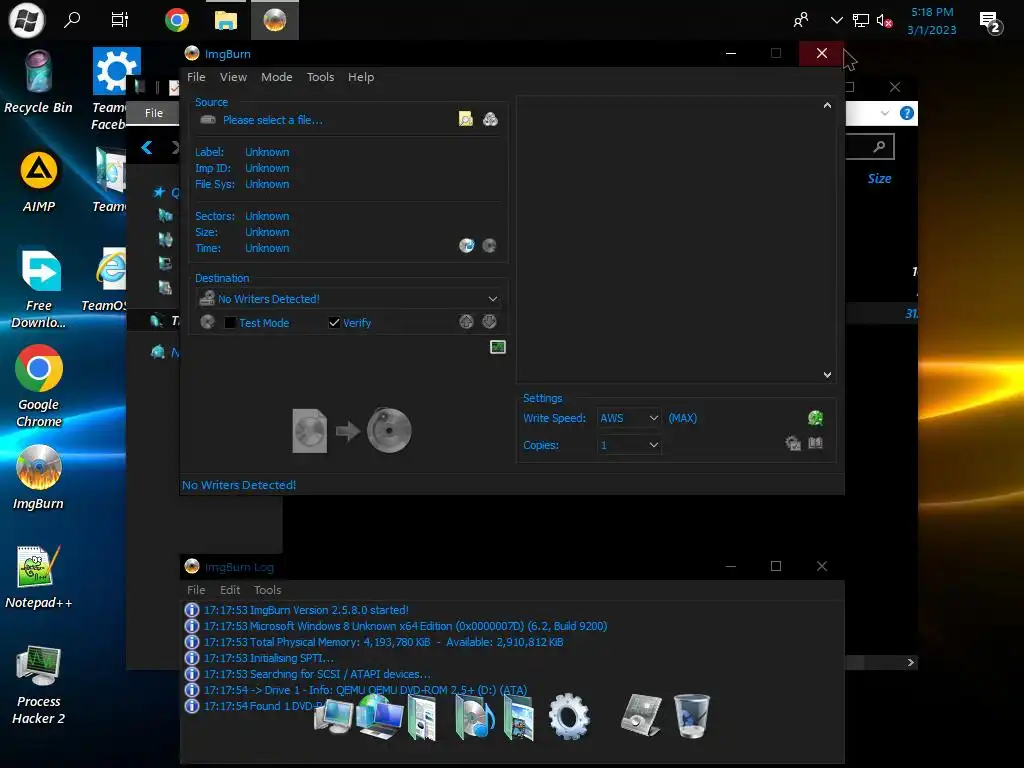Click 'Please select a file...' source text
This screenshot has width=1024, height=768.
pos(272,120)
